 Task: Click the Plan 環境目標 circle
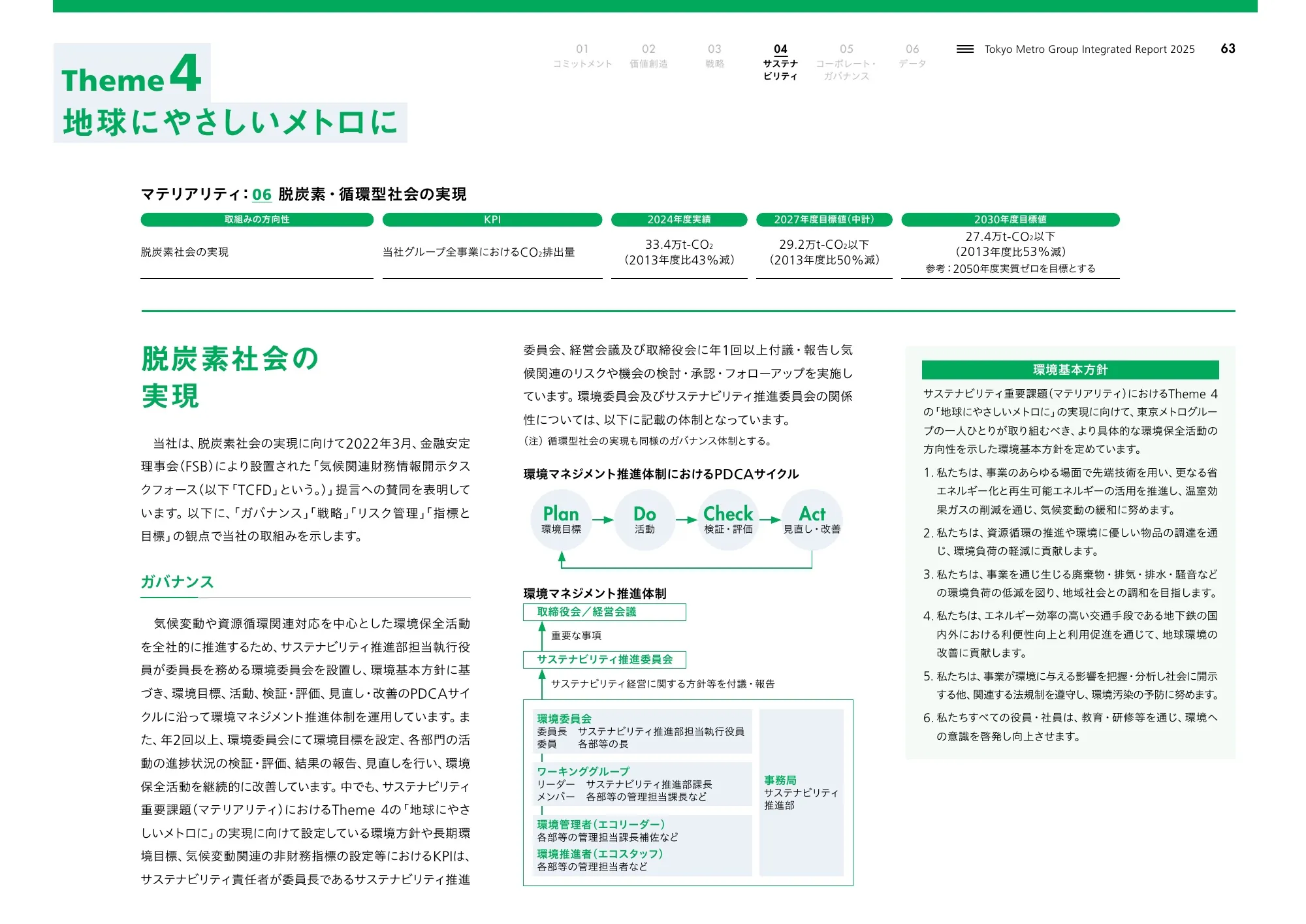(561, 520)
